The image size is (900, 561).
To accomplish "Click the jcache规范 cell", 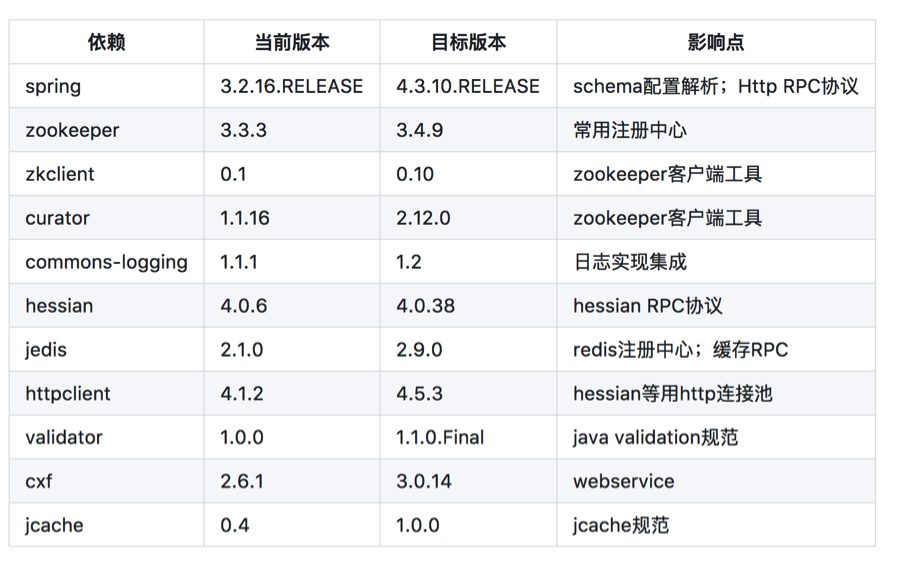I will 716,525.
